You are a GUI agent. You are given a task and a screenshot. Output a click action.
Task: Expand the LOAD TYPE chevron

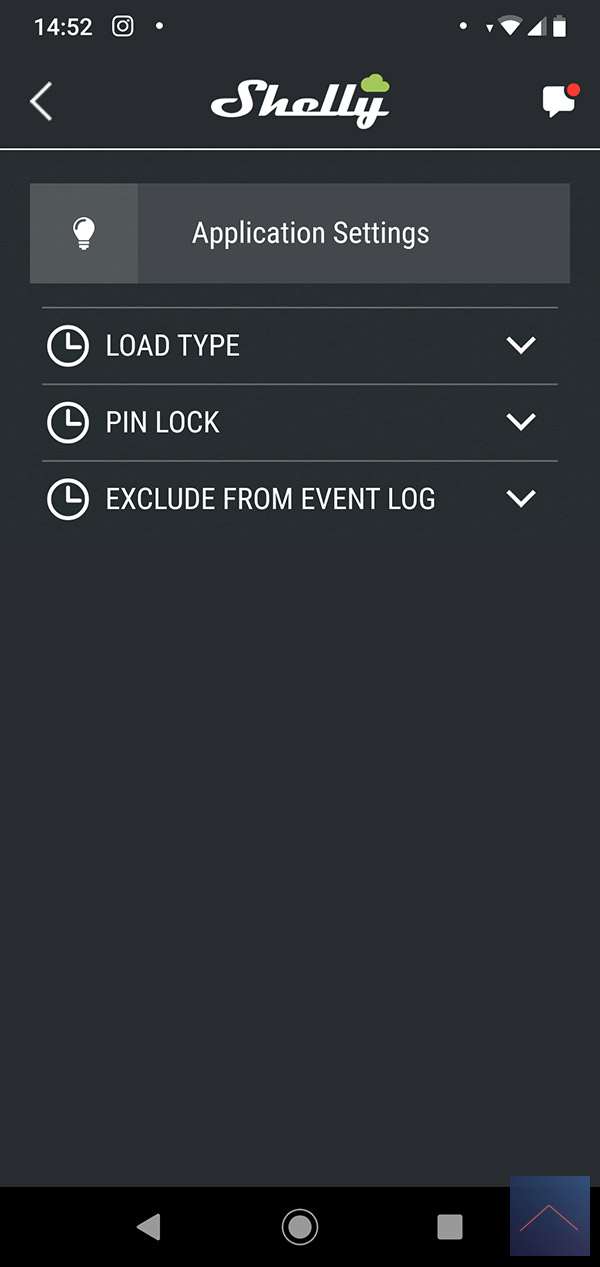coord(521,346)
